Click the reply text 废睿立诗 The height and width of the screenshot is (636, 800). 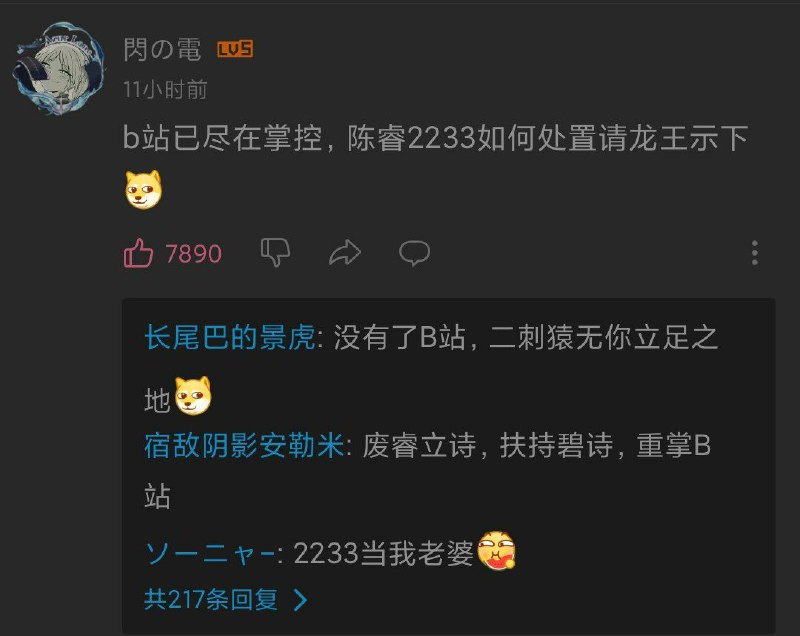tap(419, 445)
